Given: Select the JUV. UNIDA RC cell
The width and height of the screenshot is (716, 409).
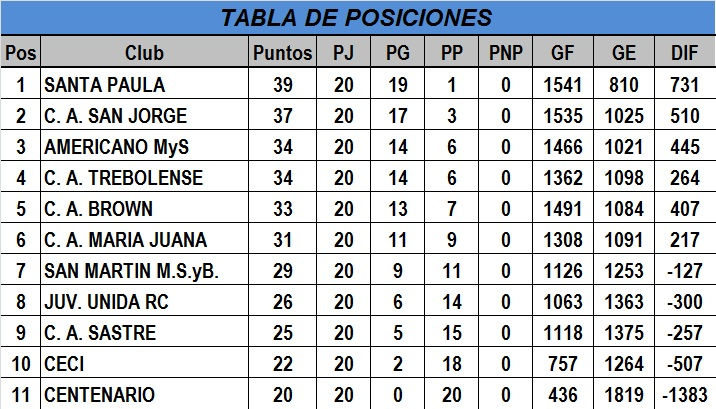Looking at the screenshot, I should (144, 302).
